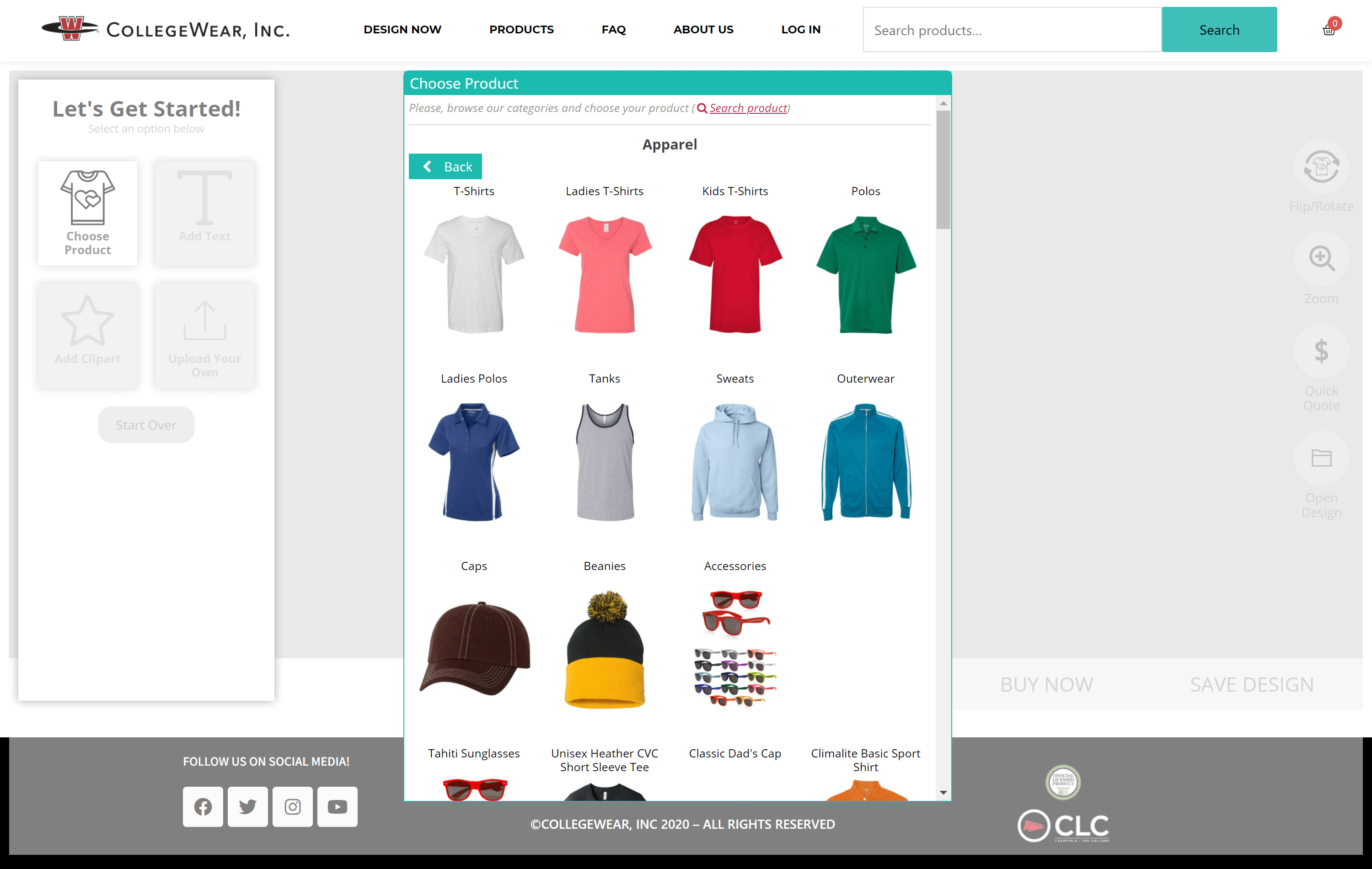Click the scrollbar down arrow in dialog

943,792
